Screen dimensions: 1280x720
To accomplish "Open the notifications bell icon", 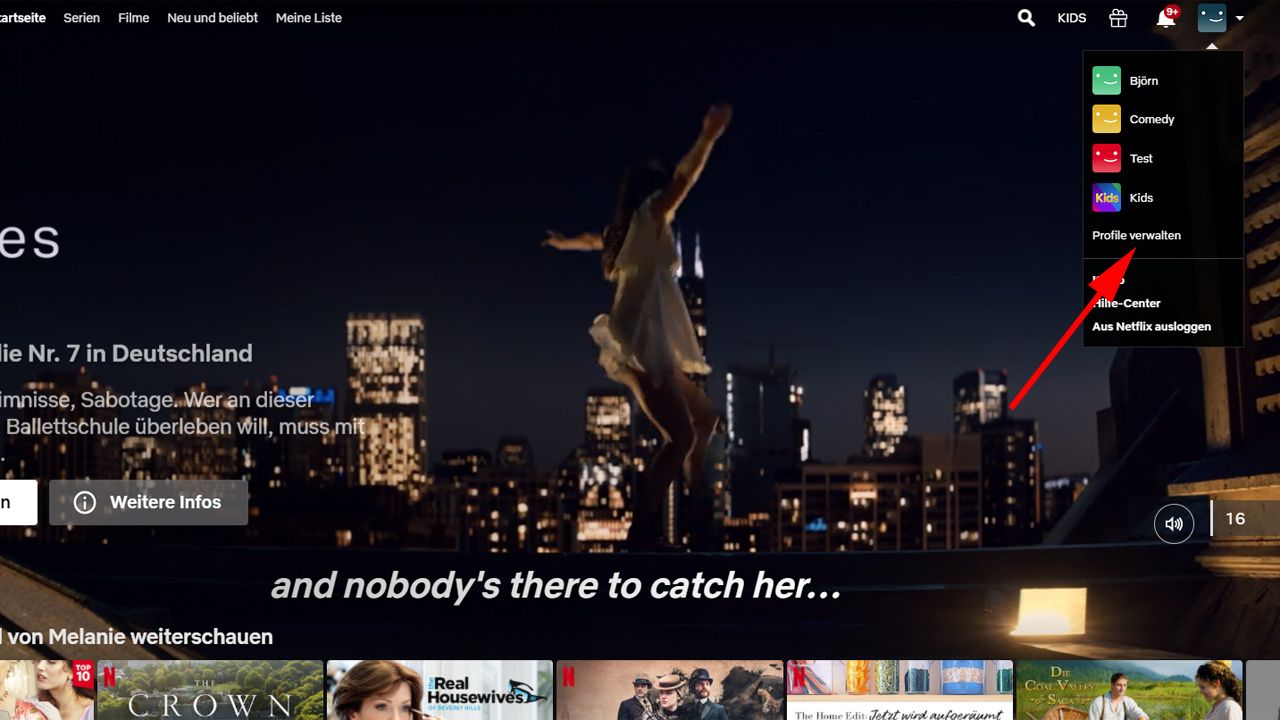I will [x=1166, y=18].
